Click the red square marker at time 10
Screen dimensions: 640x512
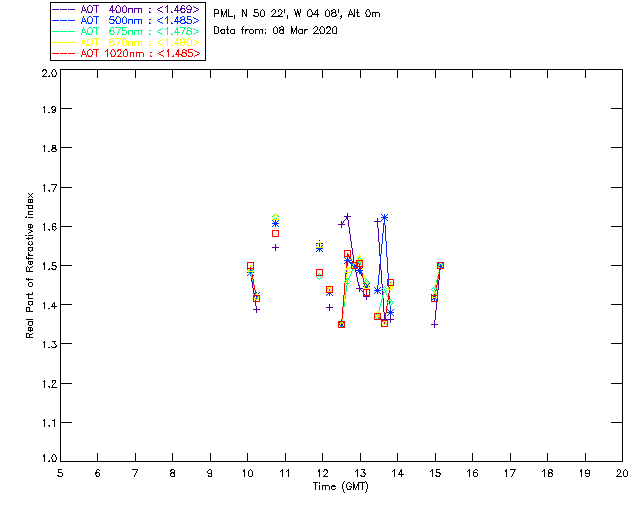point(250,266)
